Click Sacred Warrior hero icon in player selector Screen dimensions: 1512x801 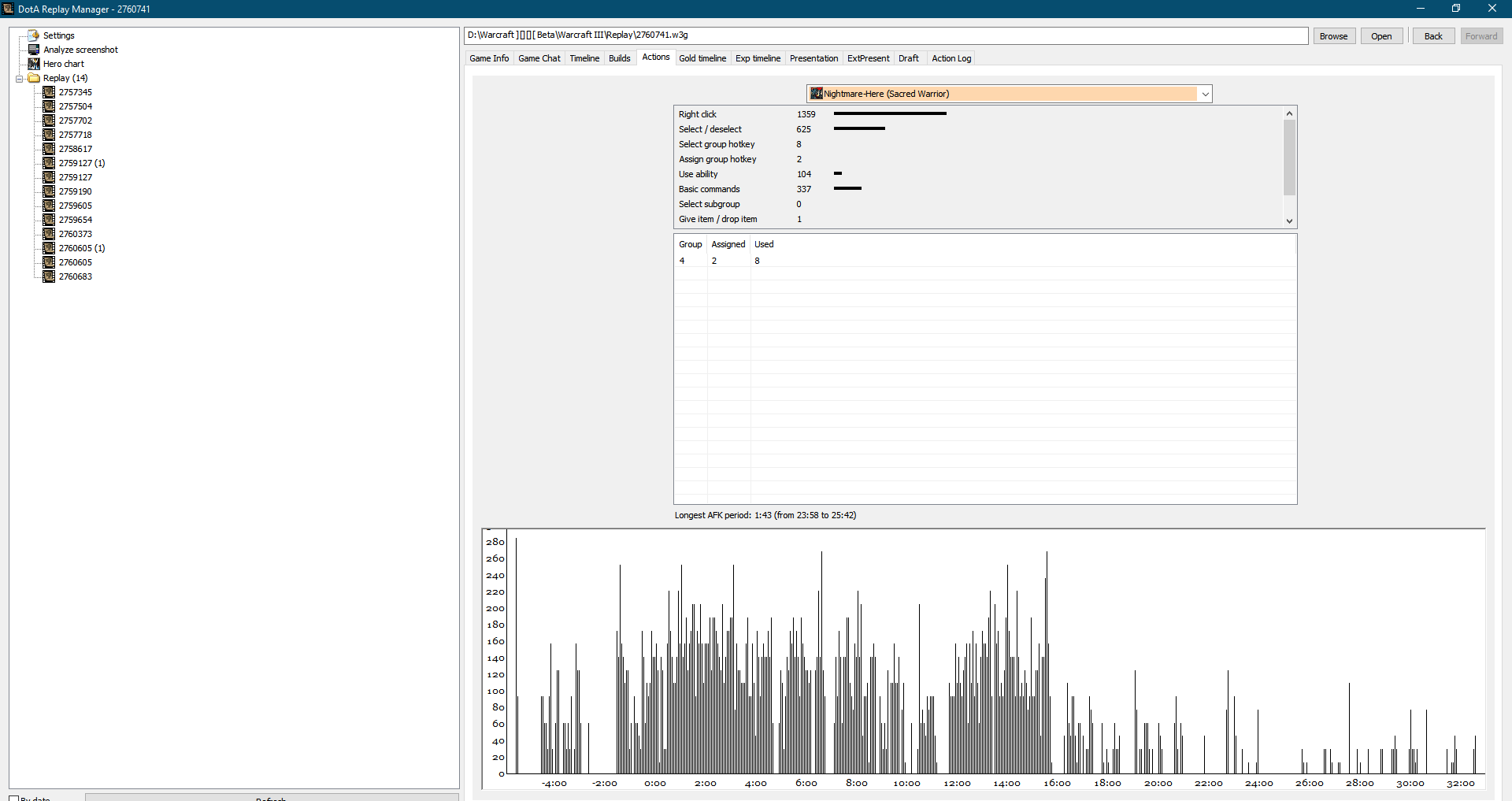tap(817, 94)
